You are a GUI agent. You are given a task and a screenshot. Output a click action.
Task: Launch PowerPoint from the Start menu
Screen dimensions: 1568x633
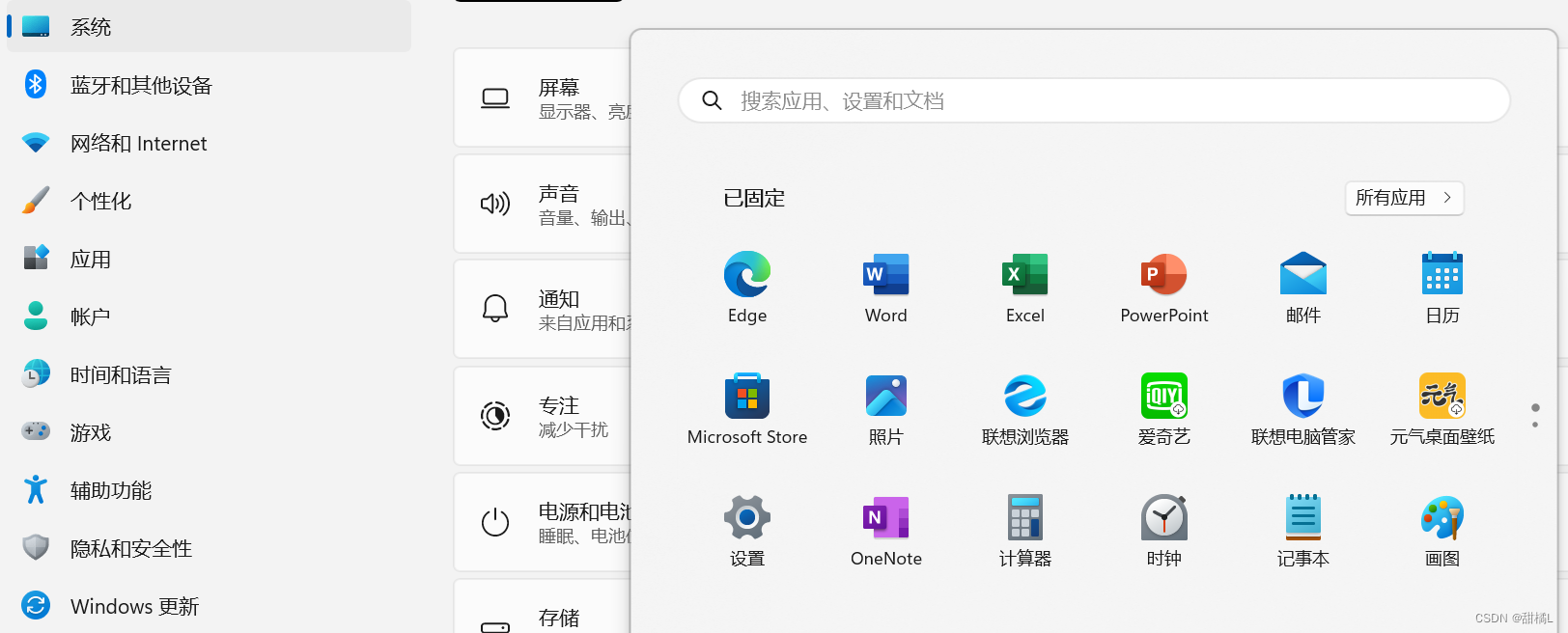[x=1164, y=287]
